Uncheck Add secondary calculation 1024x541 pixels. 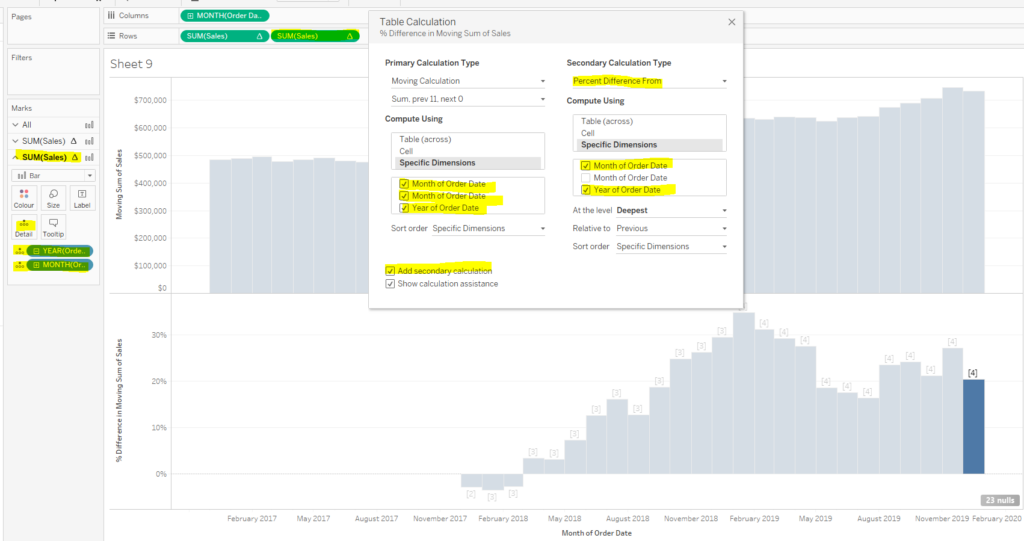[x=390, y=271]
